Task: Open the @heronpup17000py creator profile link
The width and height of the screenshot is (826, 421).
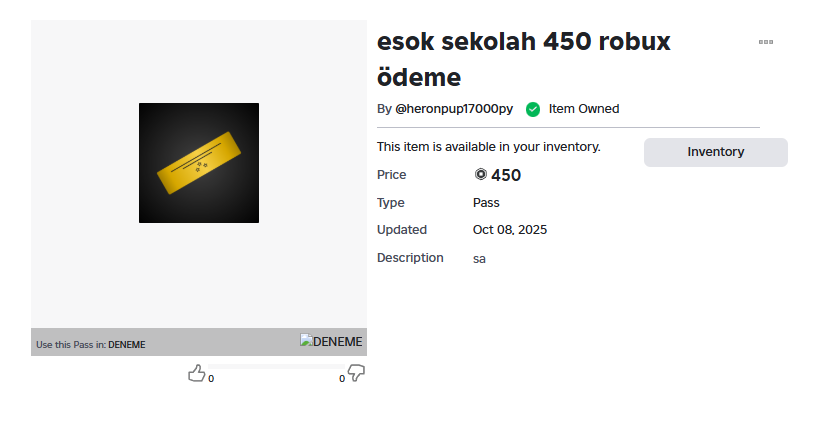Action: (x=453, y=109)
